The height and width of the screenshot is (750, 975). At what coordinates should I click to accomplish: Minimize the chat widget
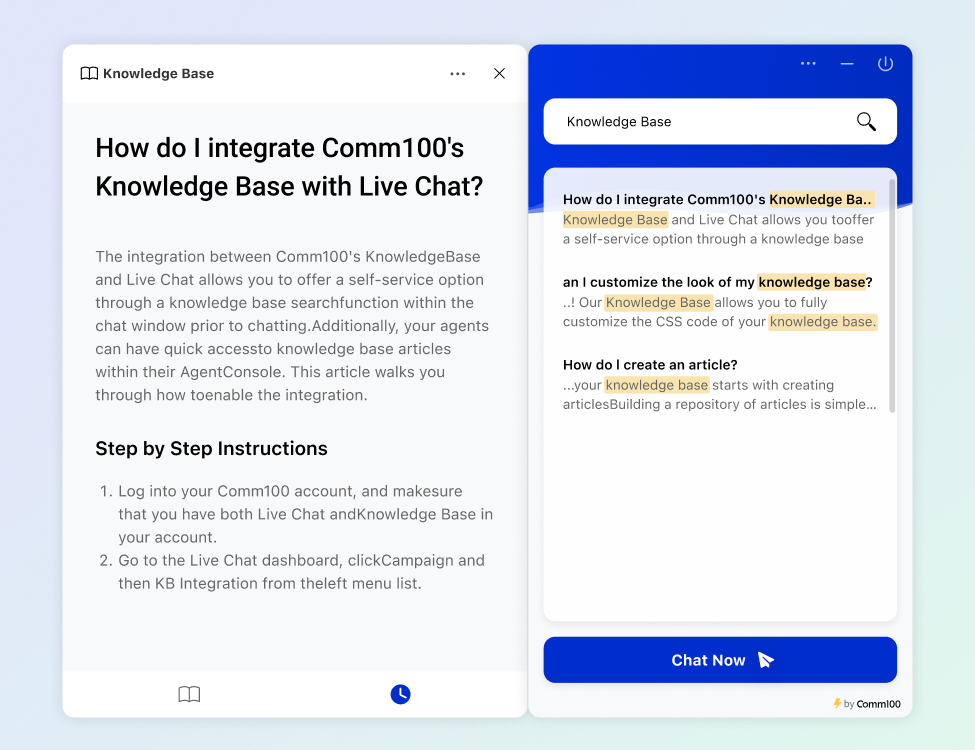847,63
